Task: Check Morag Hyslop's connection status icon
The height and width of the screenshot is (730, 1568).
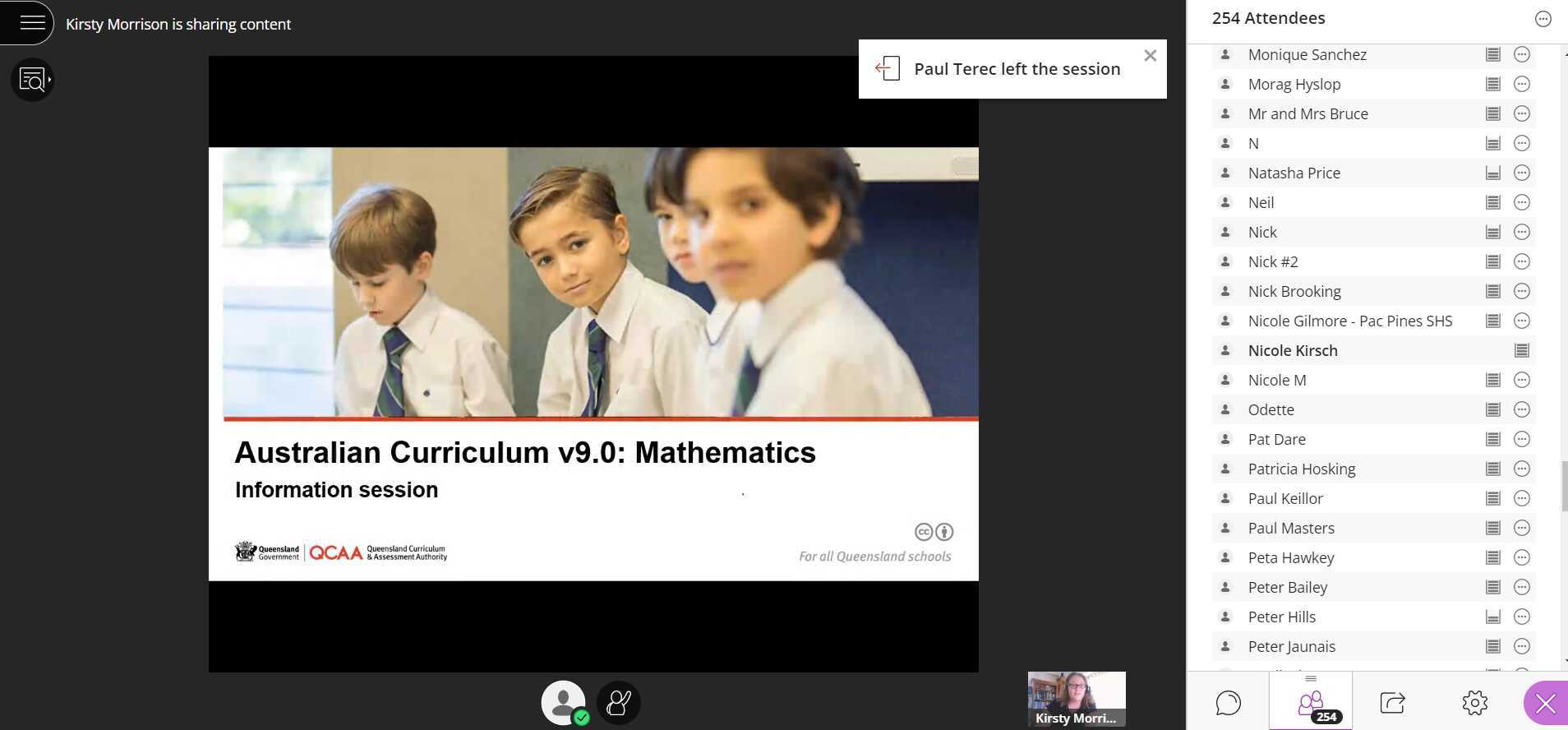Action: (x=1493, y=84)
